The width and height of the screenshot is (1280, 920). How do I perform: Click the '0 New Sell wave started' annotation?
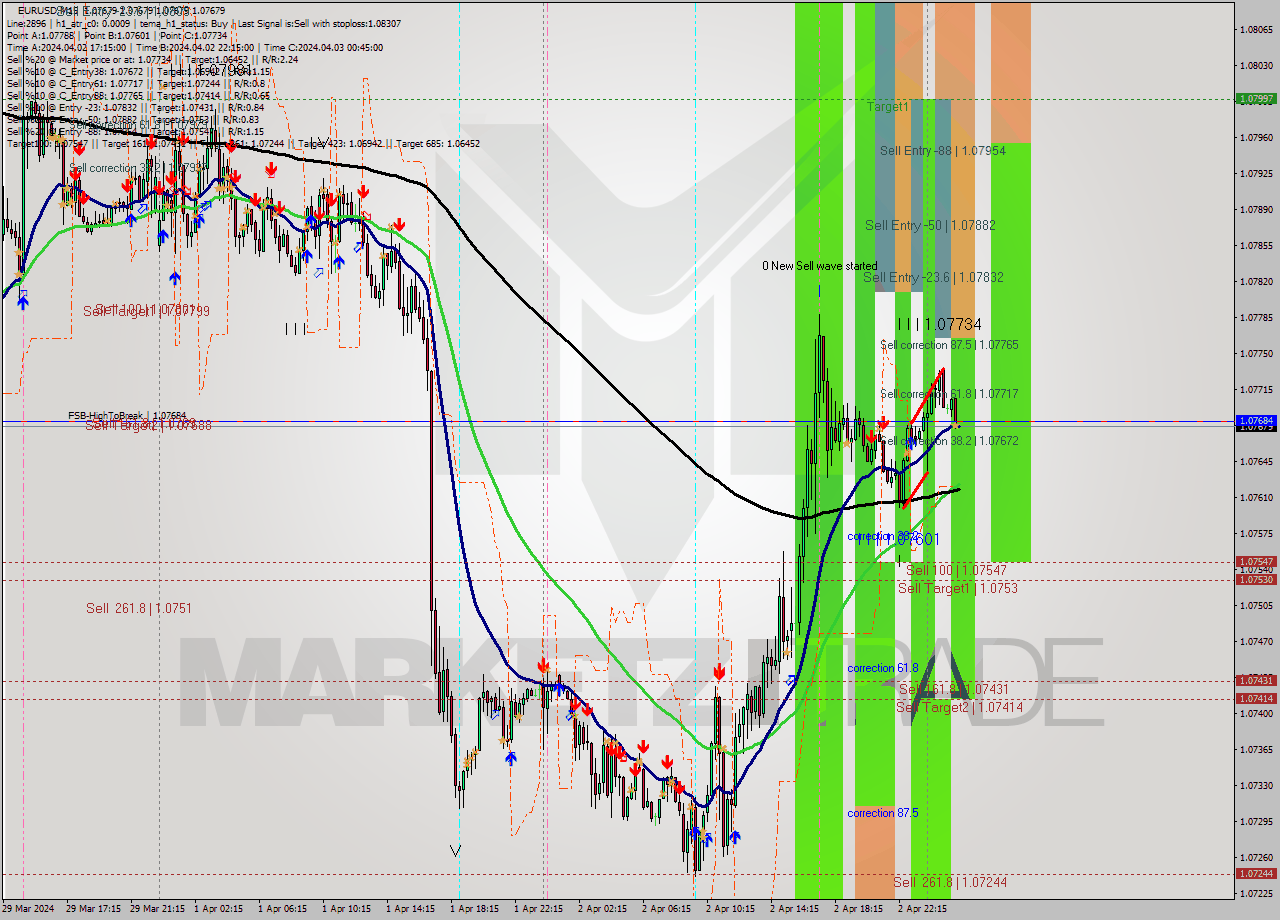[819, 266]
